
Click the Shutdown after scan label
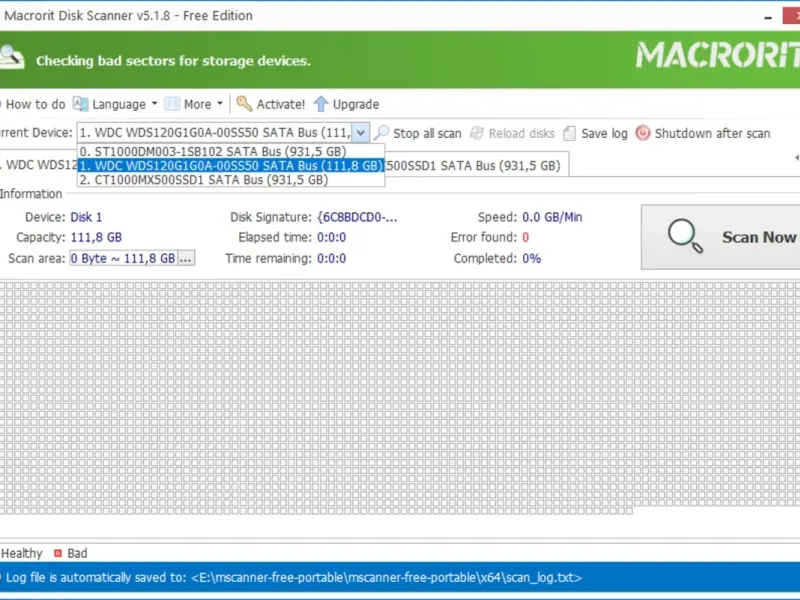(x=712, y=133)
